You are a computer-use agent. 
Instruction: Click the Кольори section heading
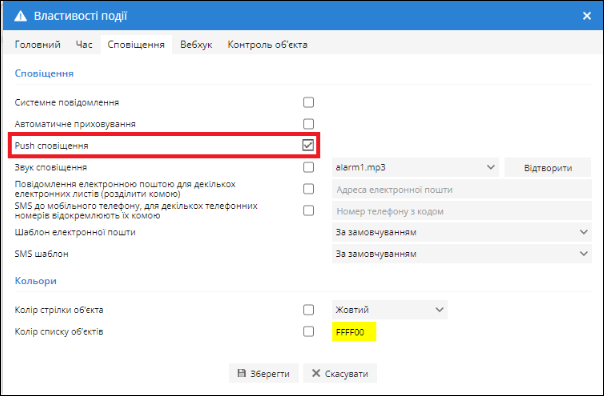(x=35, y=281)
